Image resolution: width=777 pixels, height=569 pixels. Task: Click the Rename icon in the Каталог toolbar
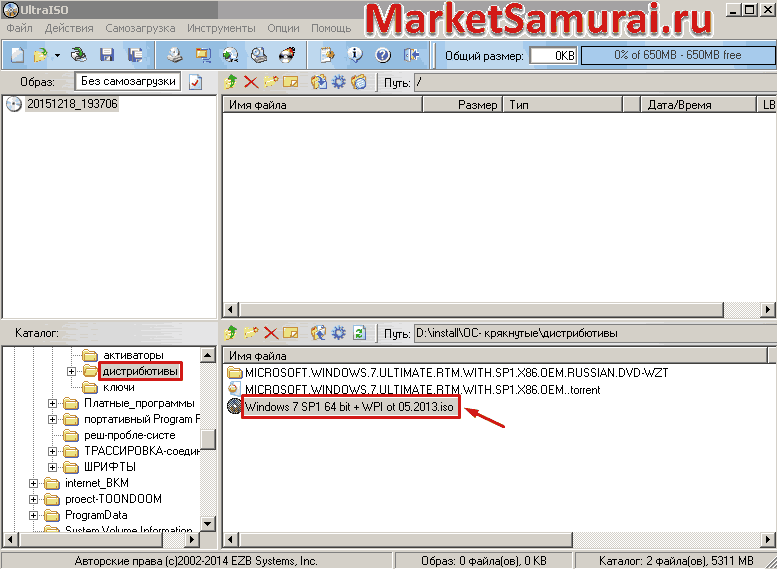pyautogui.click(x=290, y=333)
